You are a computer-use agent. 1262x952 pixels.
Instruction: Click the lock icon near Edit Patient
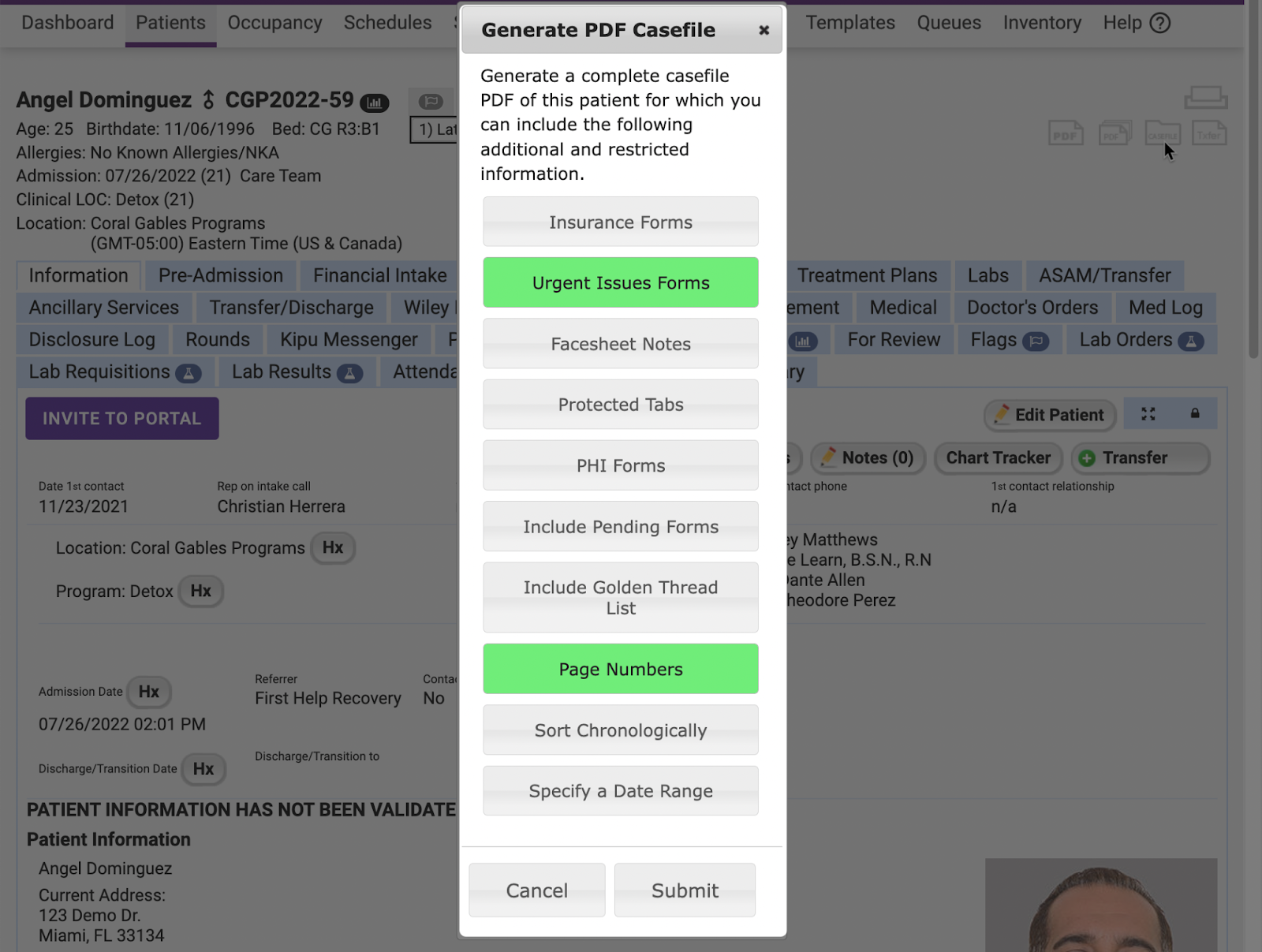coord(1194,413)
